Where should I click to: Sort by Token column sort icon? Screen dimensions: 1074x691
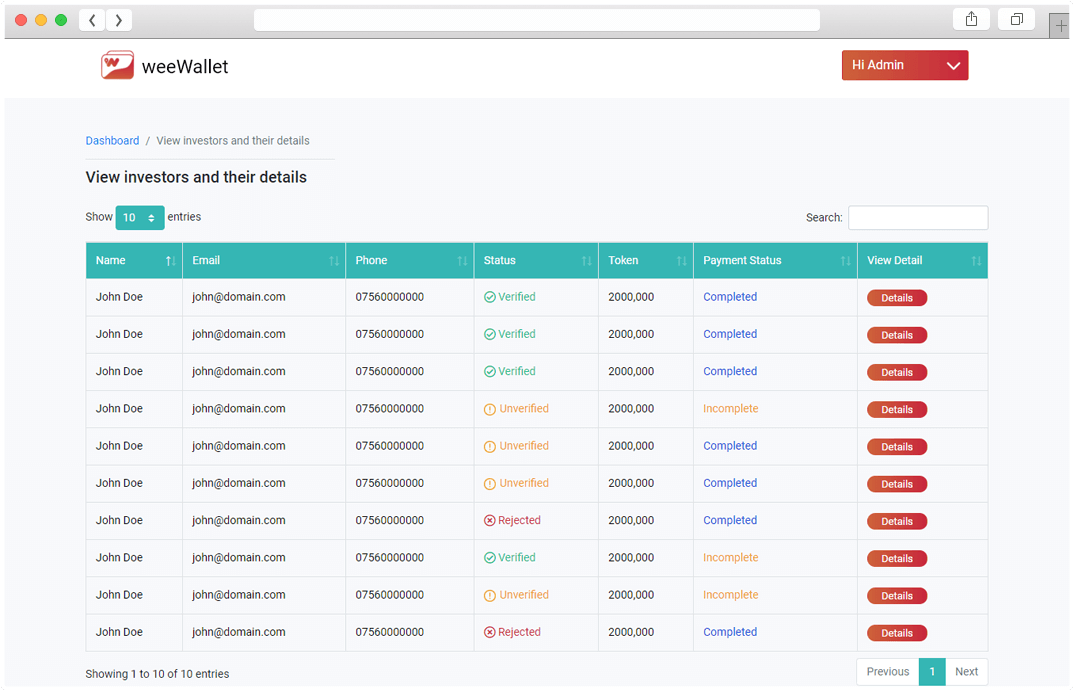coord(681,261)
